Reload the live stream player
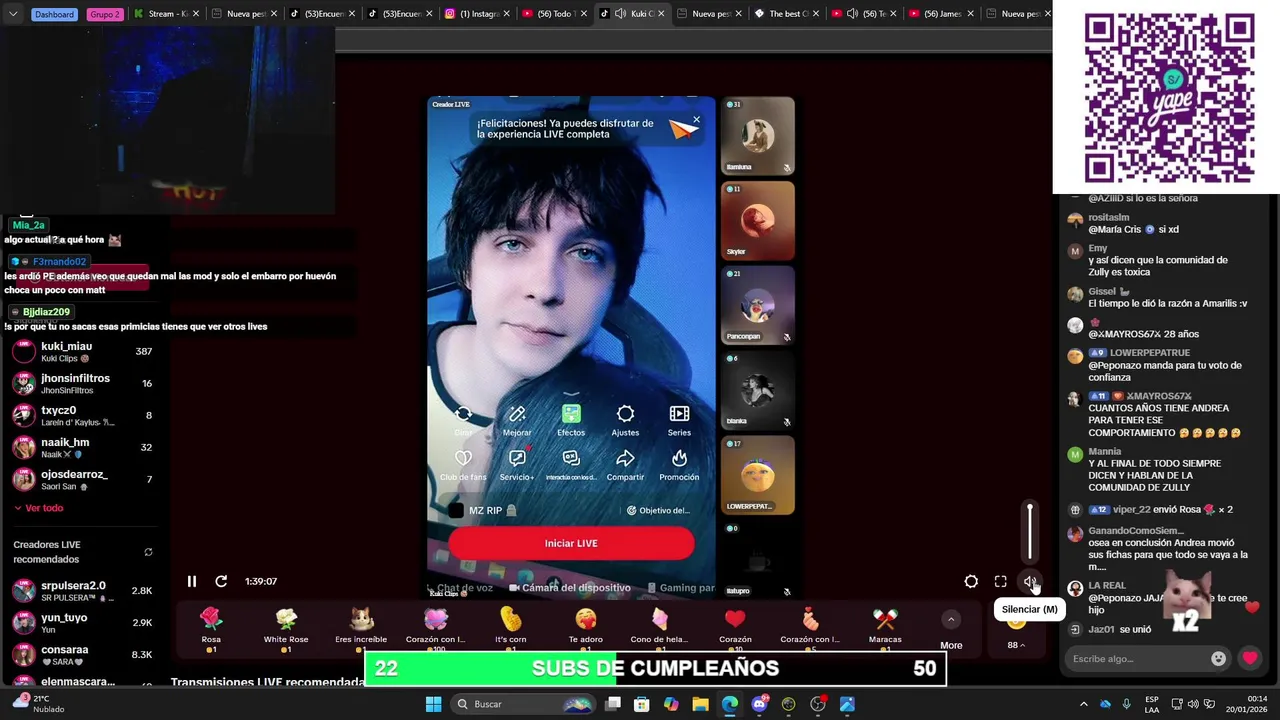This screenshot has height=720, width=1280. tap(221, 581)
